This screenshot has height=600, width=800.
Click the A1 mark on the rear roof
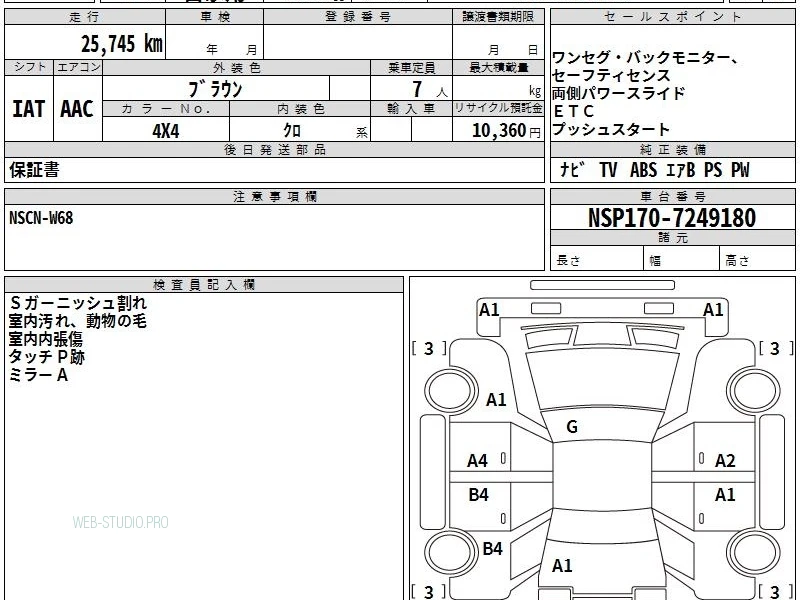[x=562, y=565]
